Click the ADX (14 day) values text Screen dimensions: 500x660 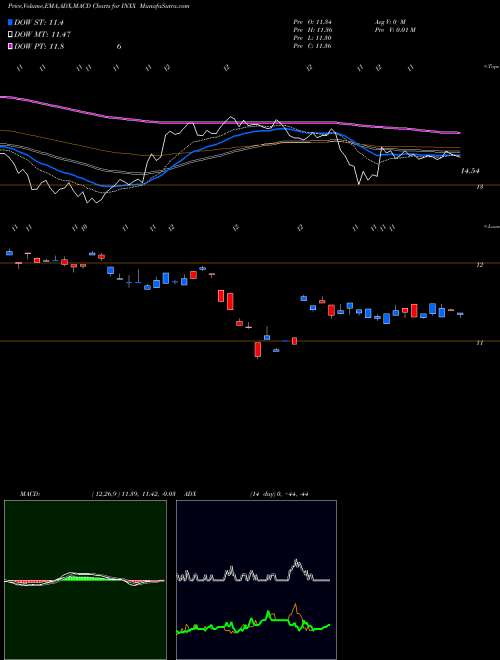279,493
